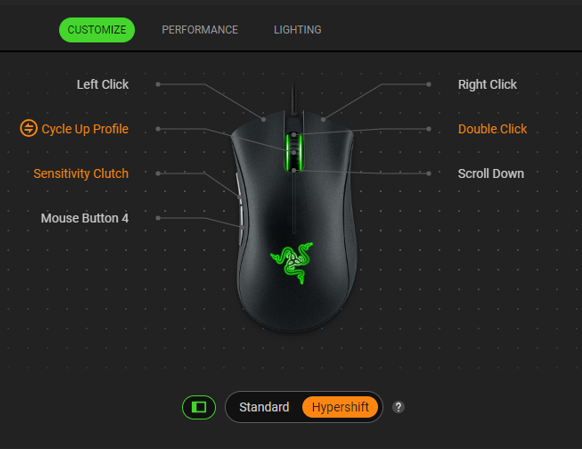Click the Right Click connector dot
The image size is (582, 449).
click(x=429, y=85)
